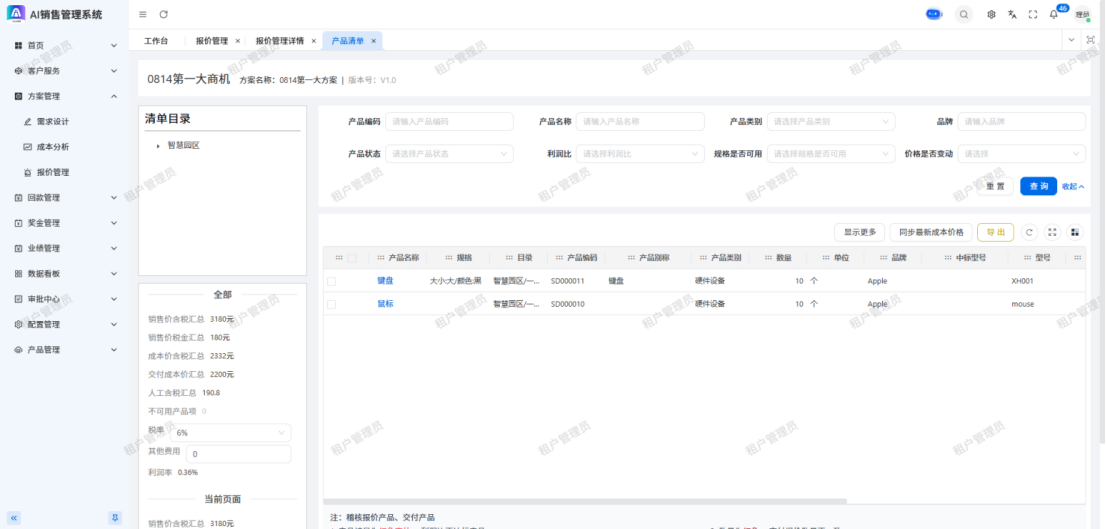This screenshot has width=1106, height=529.
Task: Check the checkbox for the 鼠标 row
Action: [x=331, y=304]
